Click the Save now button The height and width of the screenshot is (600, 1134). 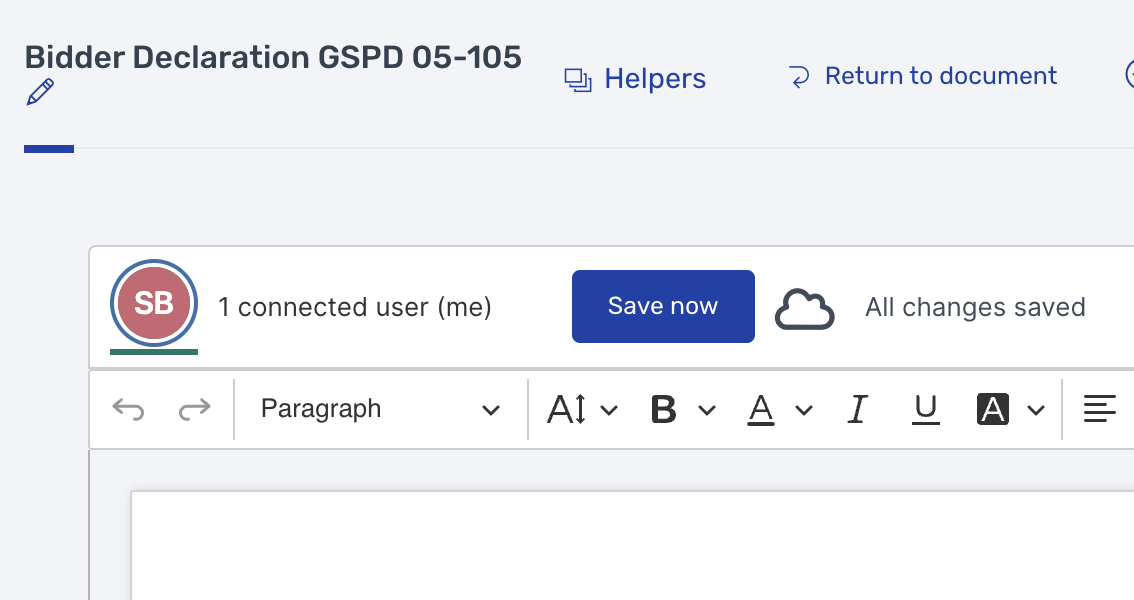[x=663, y=307]
